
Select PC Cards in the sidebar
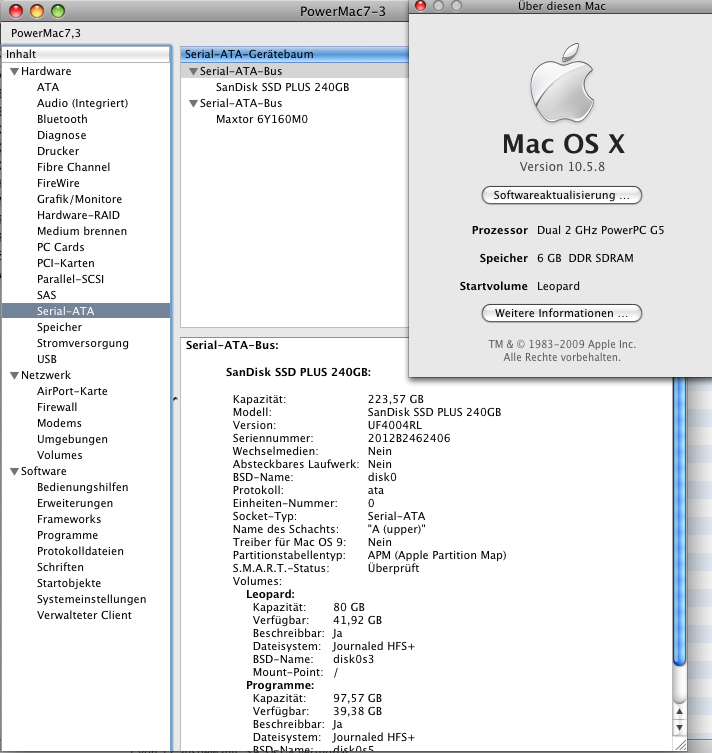point(60,247)
